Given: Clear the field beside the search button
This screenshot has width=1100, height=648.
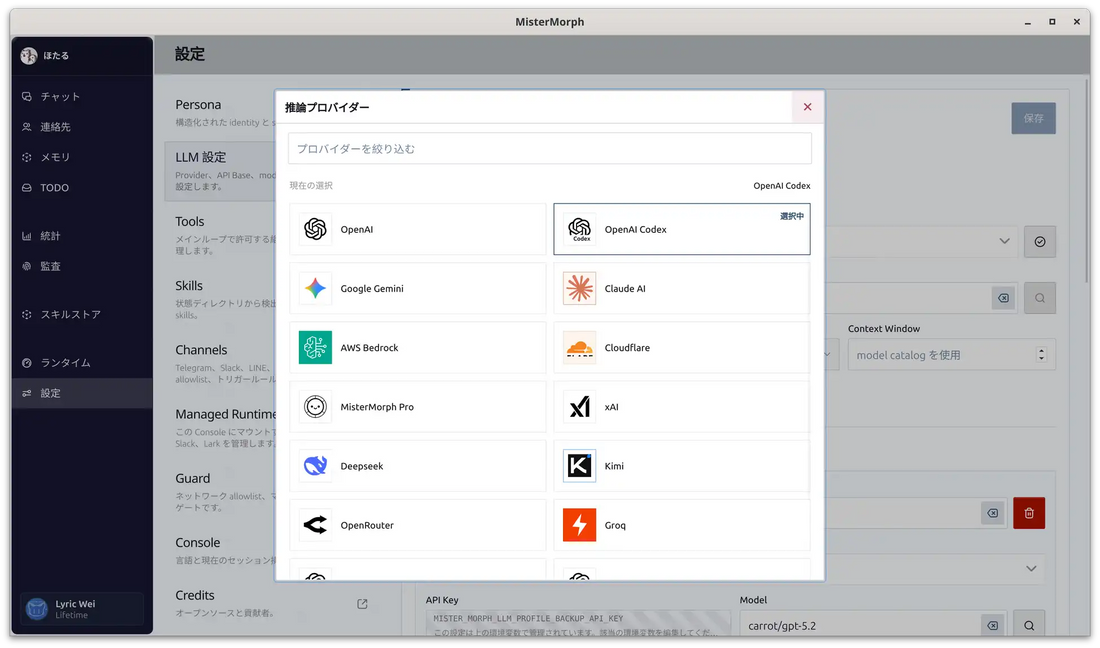Looking at the screenshot, I should 1004,298.
